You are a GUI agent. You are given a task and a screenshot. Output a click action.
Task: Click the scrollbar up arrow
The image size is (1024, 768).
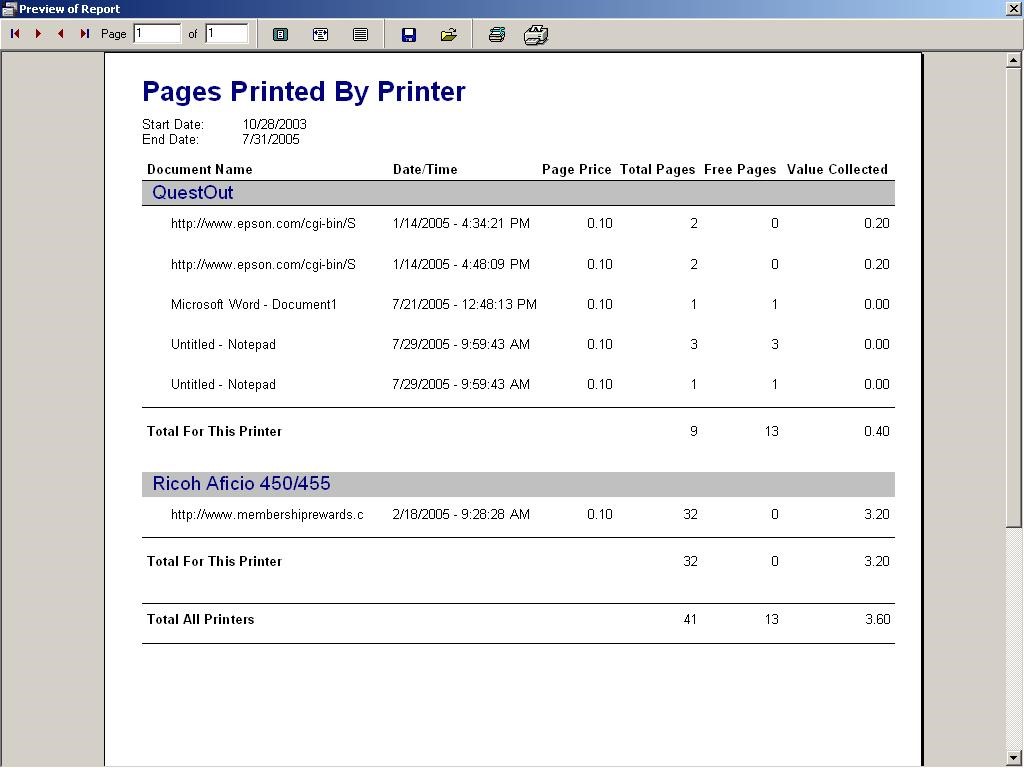pos(1014,61)
